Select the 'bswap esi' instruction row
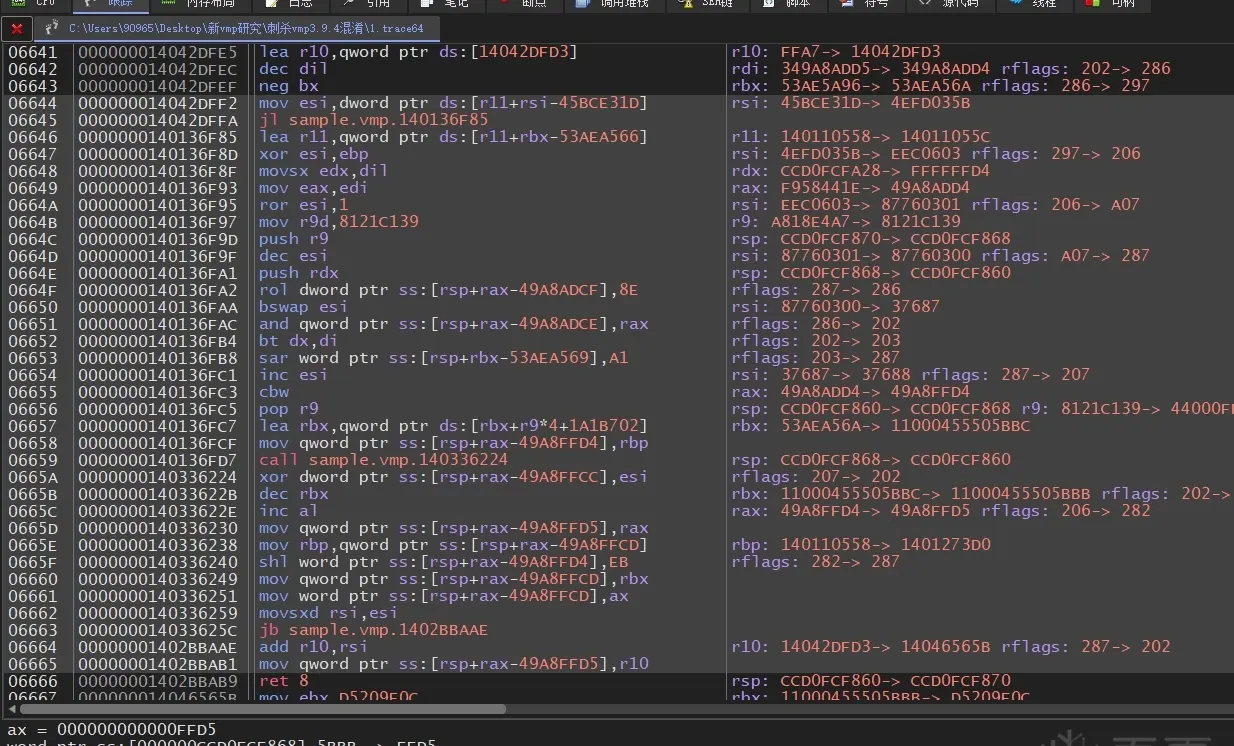 [303, 307]
